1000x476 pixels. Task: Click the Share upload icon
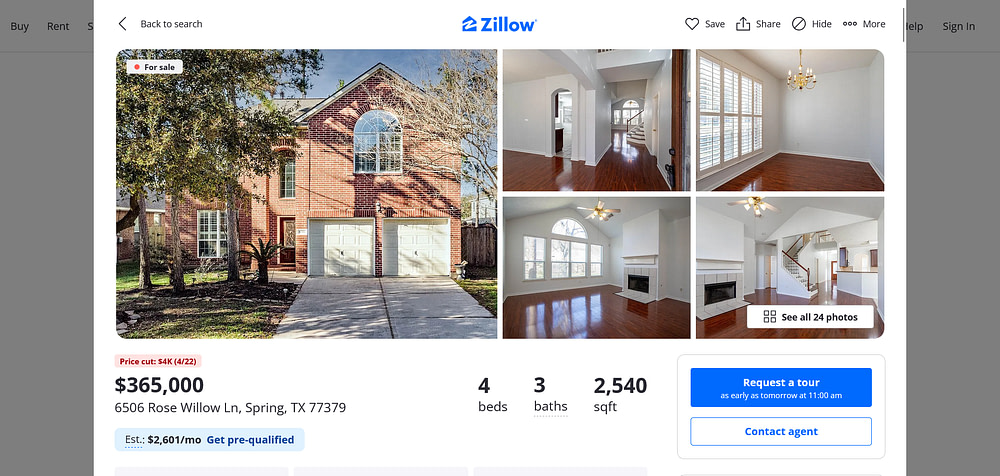(743, 24)
